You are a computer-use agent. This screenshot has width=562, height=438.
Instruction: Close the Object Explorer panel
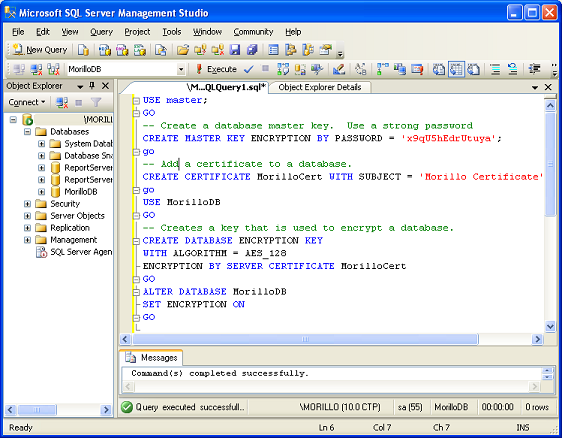(105, 86)
